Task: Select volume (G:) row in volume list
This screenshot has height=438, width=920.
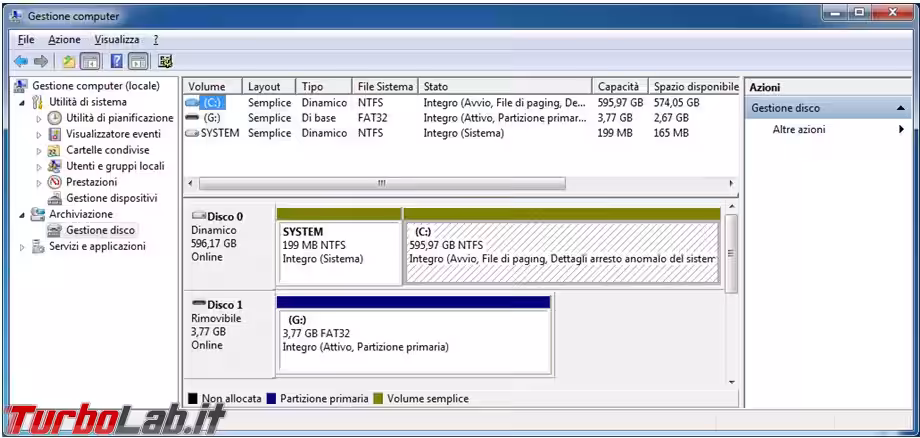Action: point(211,118)
